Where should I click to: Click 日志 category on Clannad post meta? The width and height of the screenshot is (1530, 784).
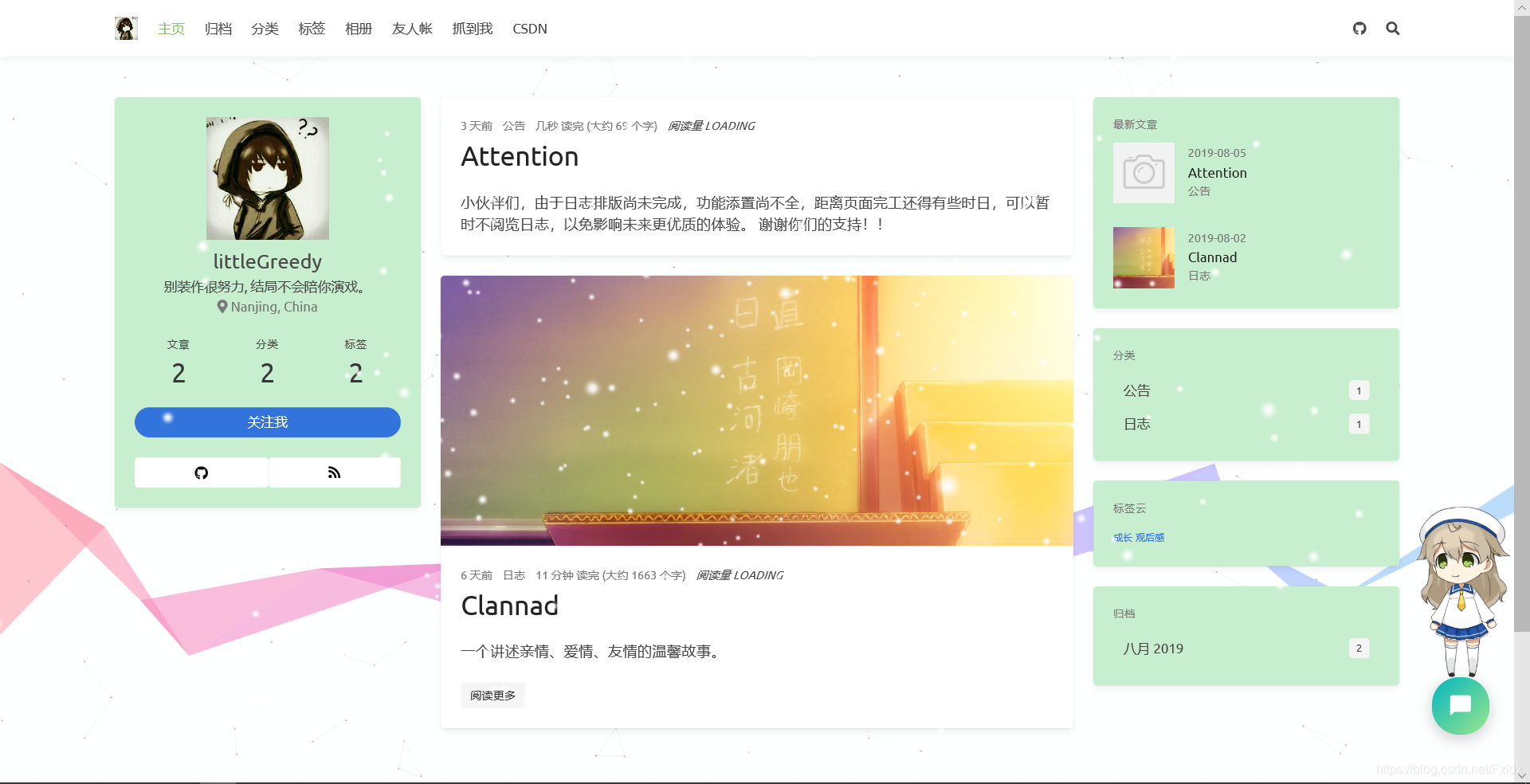pos(514,575)
